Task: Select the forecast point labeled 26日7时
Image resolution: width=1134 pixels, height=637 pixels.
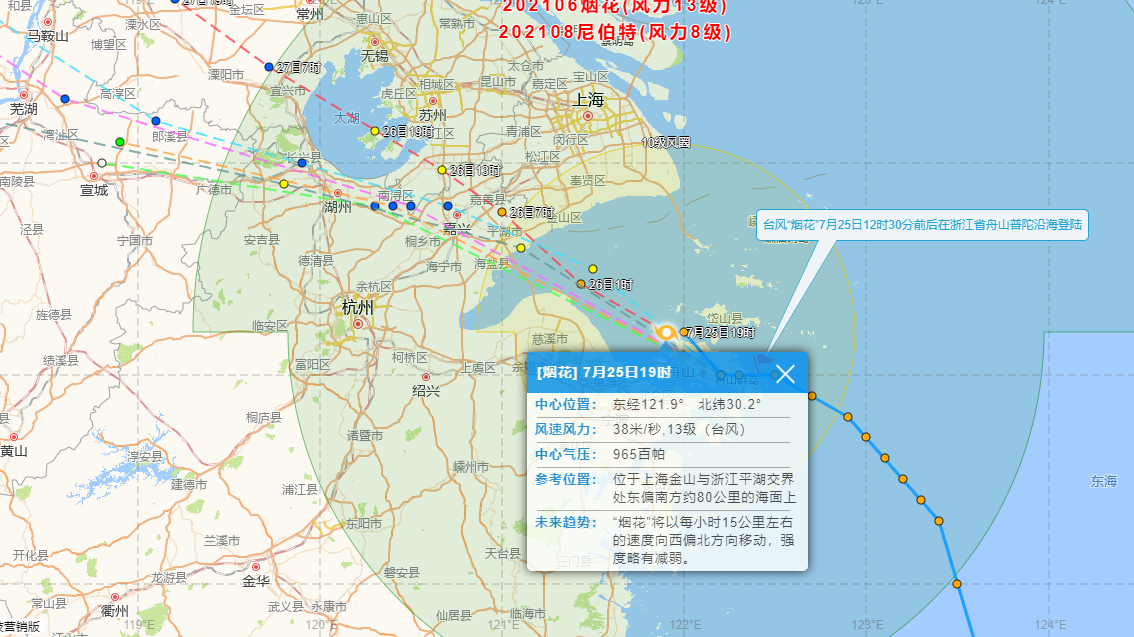Action: [x=502, y=212]
